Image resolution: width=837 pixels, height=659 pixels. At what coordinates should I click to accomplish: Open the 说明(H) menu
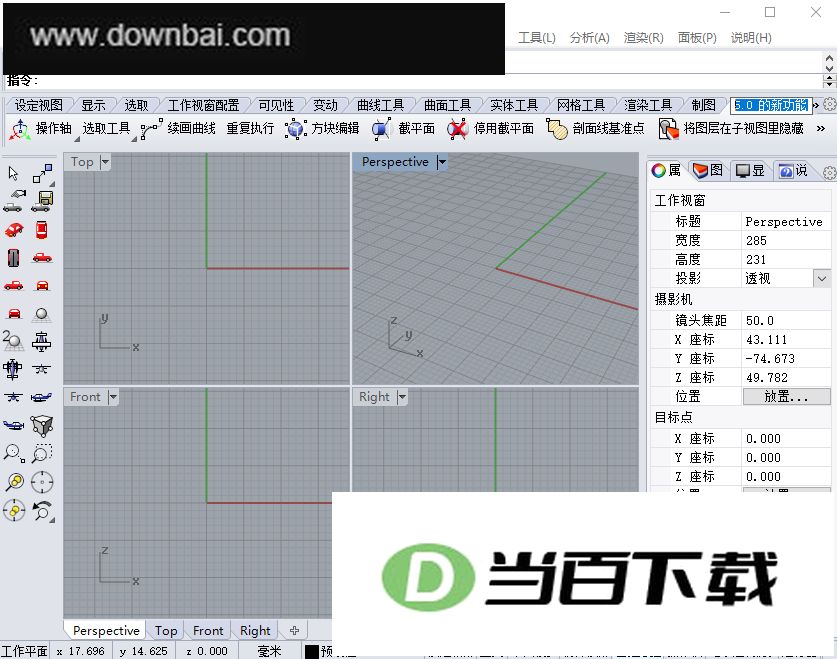[751, 38]
